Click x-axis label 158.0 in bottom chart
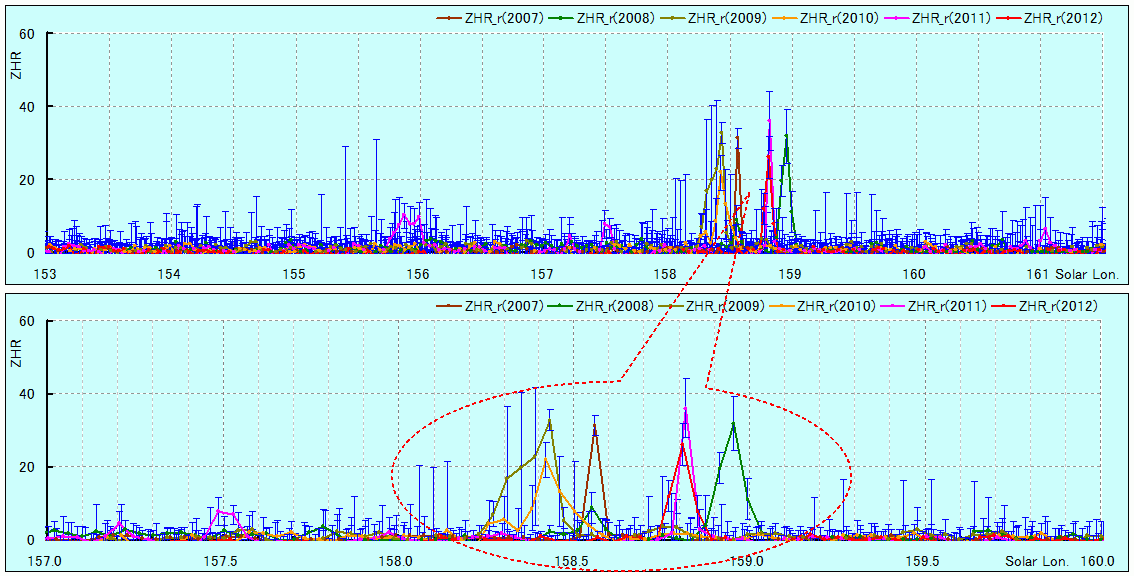 [397, 561]
